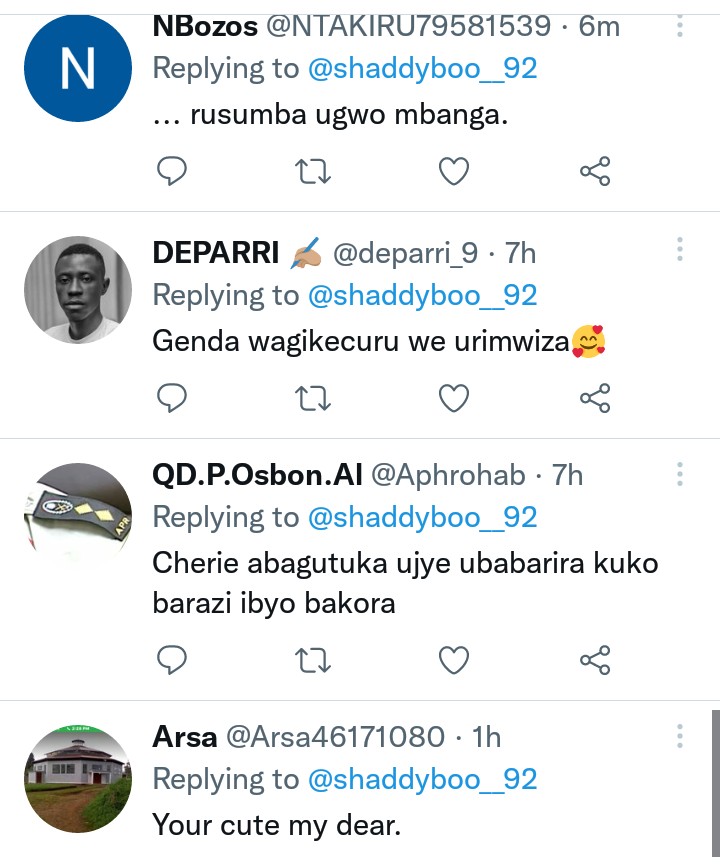720x867 pixels.
Task: Reply to NBozos's tweet
Action: [173, 172]
